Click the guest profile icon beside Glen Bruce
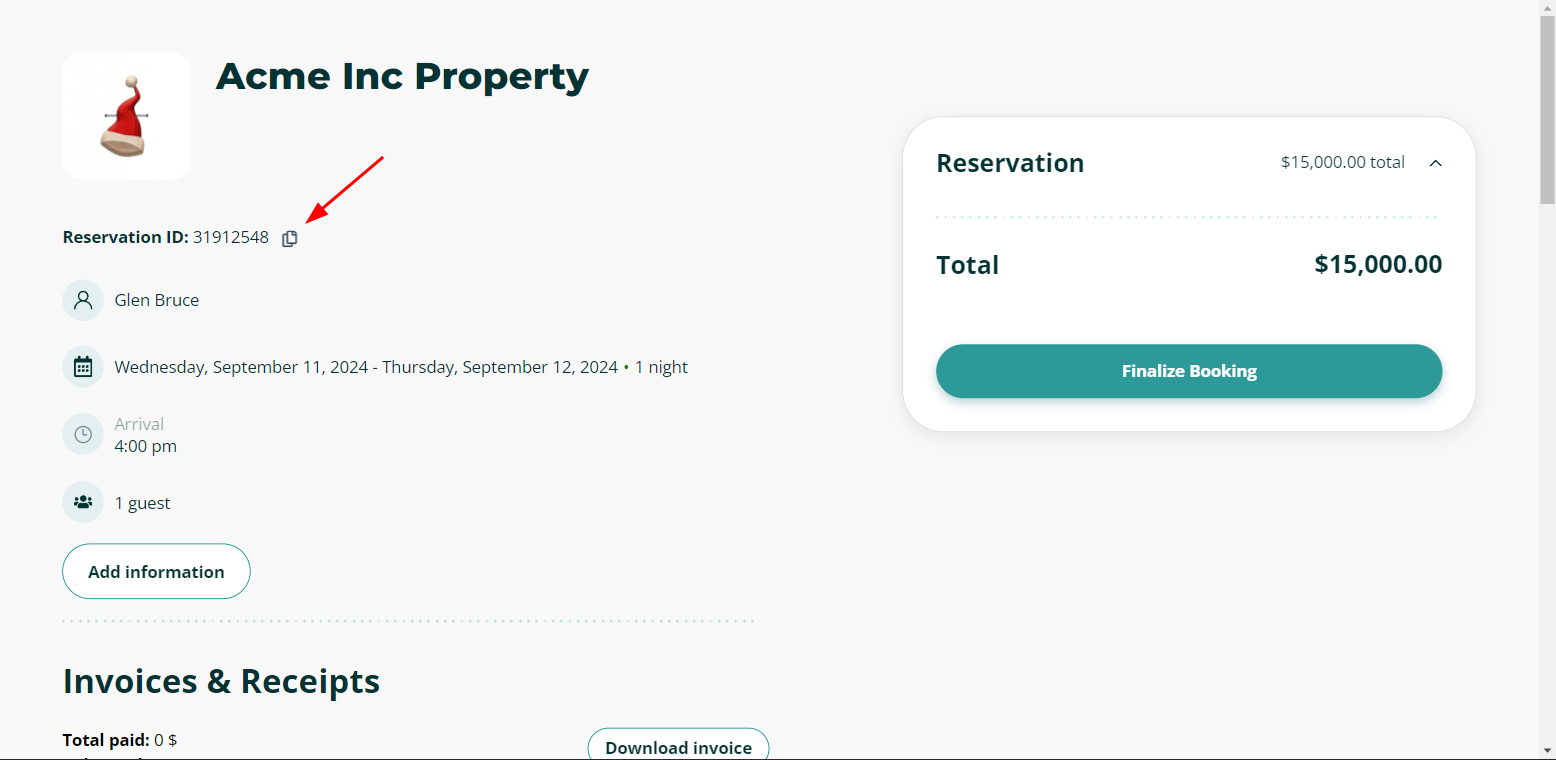1556x760 pixels. point(82,299)
